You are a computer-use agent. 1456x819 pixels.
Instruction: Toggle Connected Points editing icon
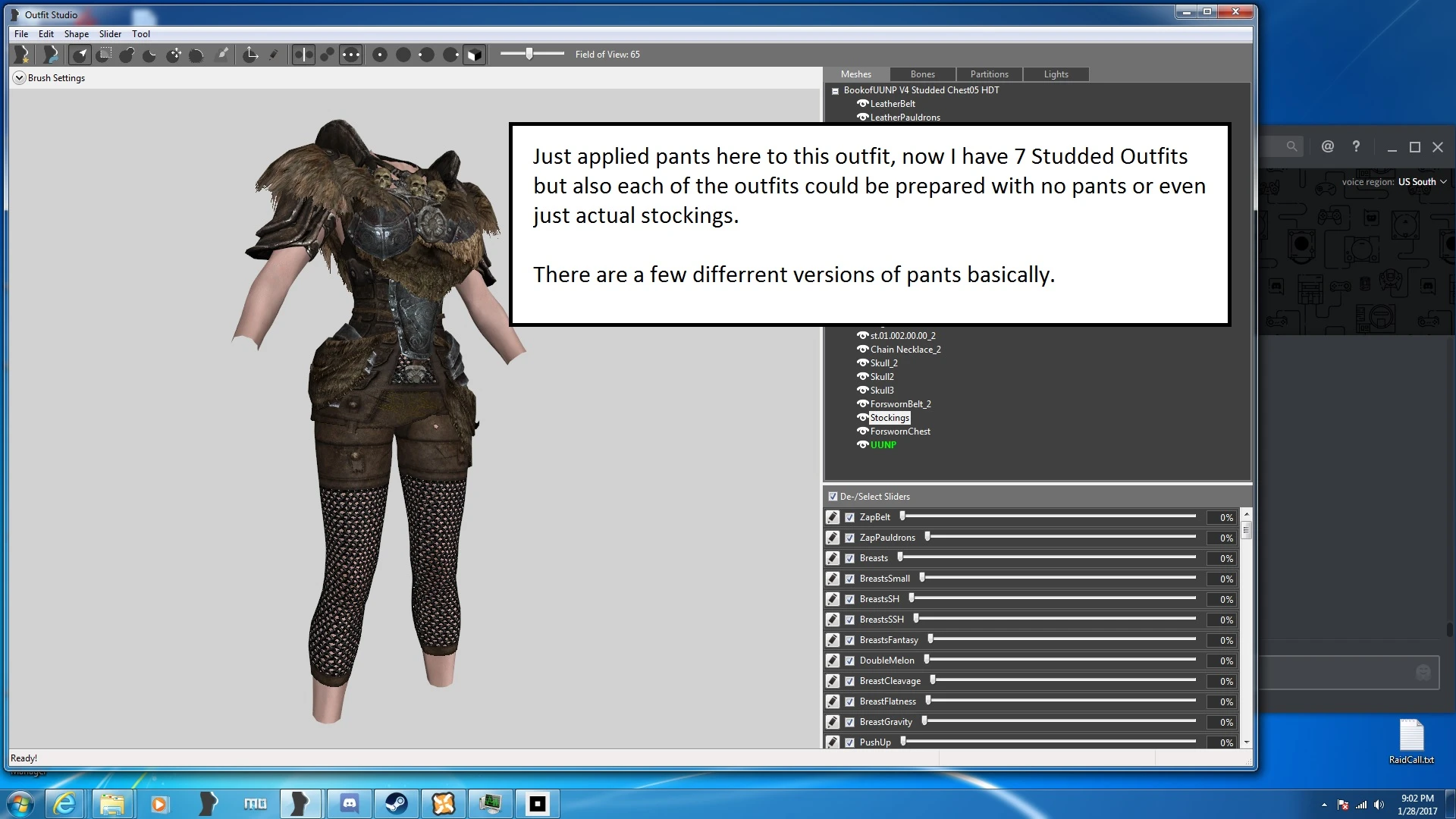pyautogui.click(x=327, y=55)
